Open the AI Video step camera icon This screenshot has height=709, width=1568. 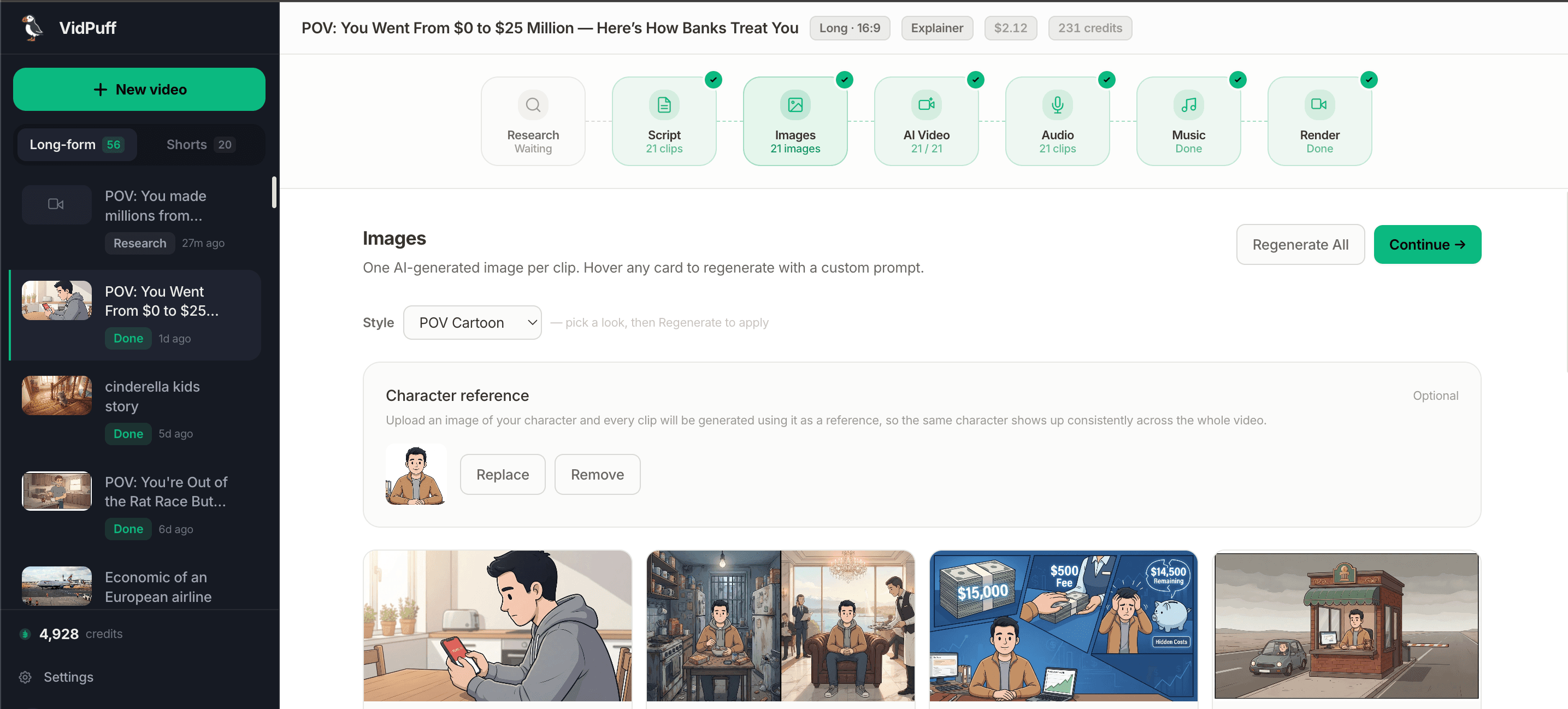tap(927, 105)
